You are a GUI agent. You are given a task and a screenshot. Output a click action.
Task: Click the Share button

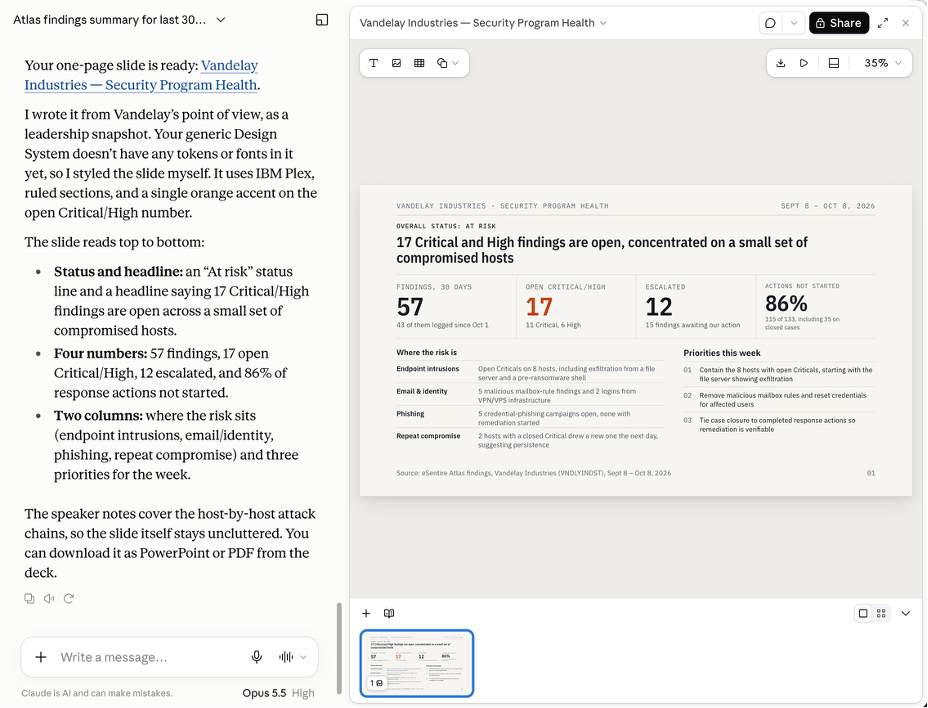pyautogui.click(x=839, y=23)
